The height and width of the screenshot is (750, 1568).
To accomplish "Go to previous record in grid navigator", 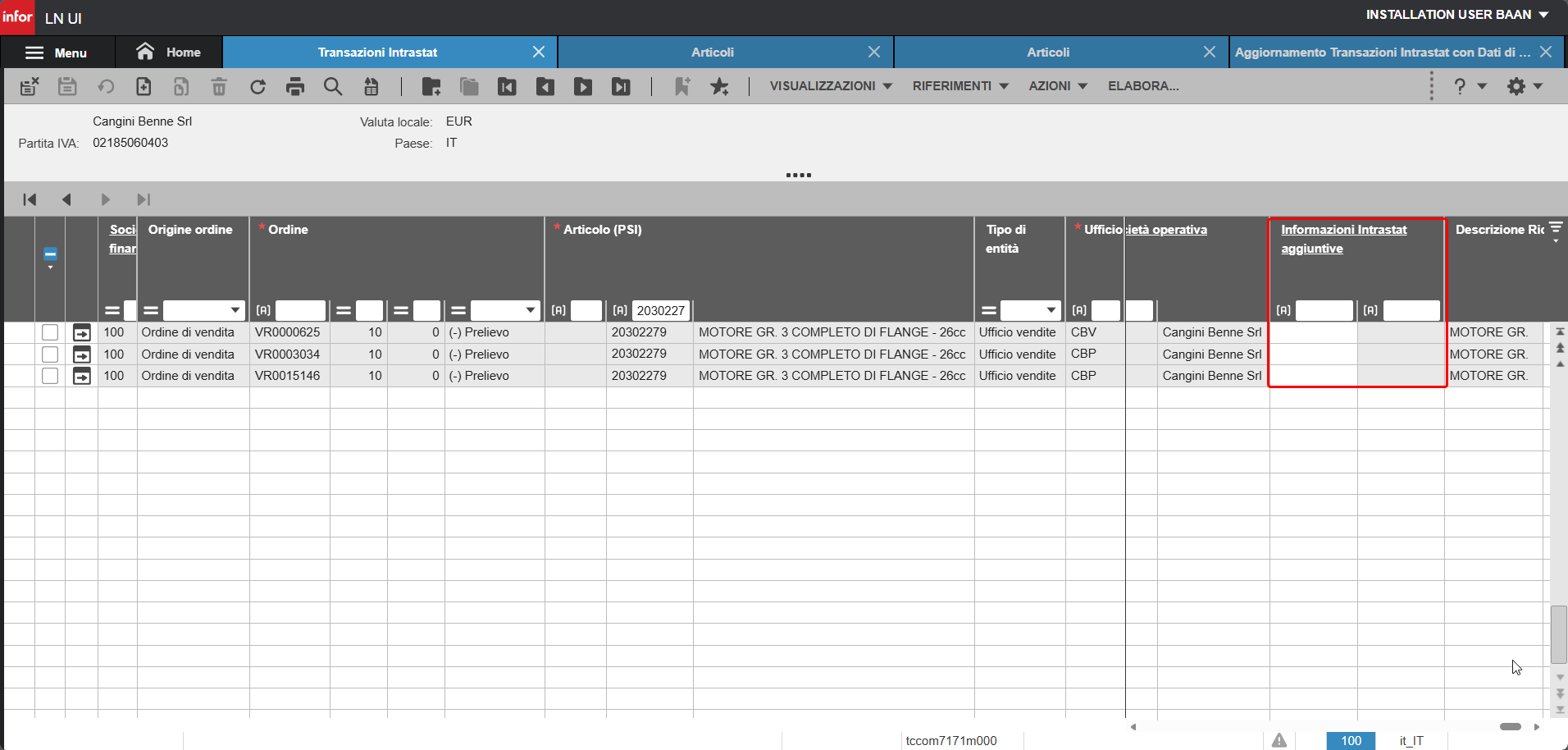I will [x=67, y=199].
